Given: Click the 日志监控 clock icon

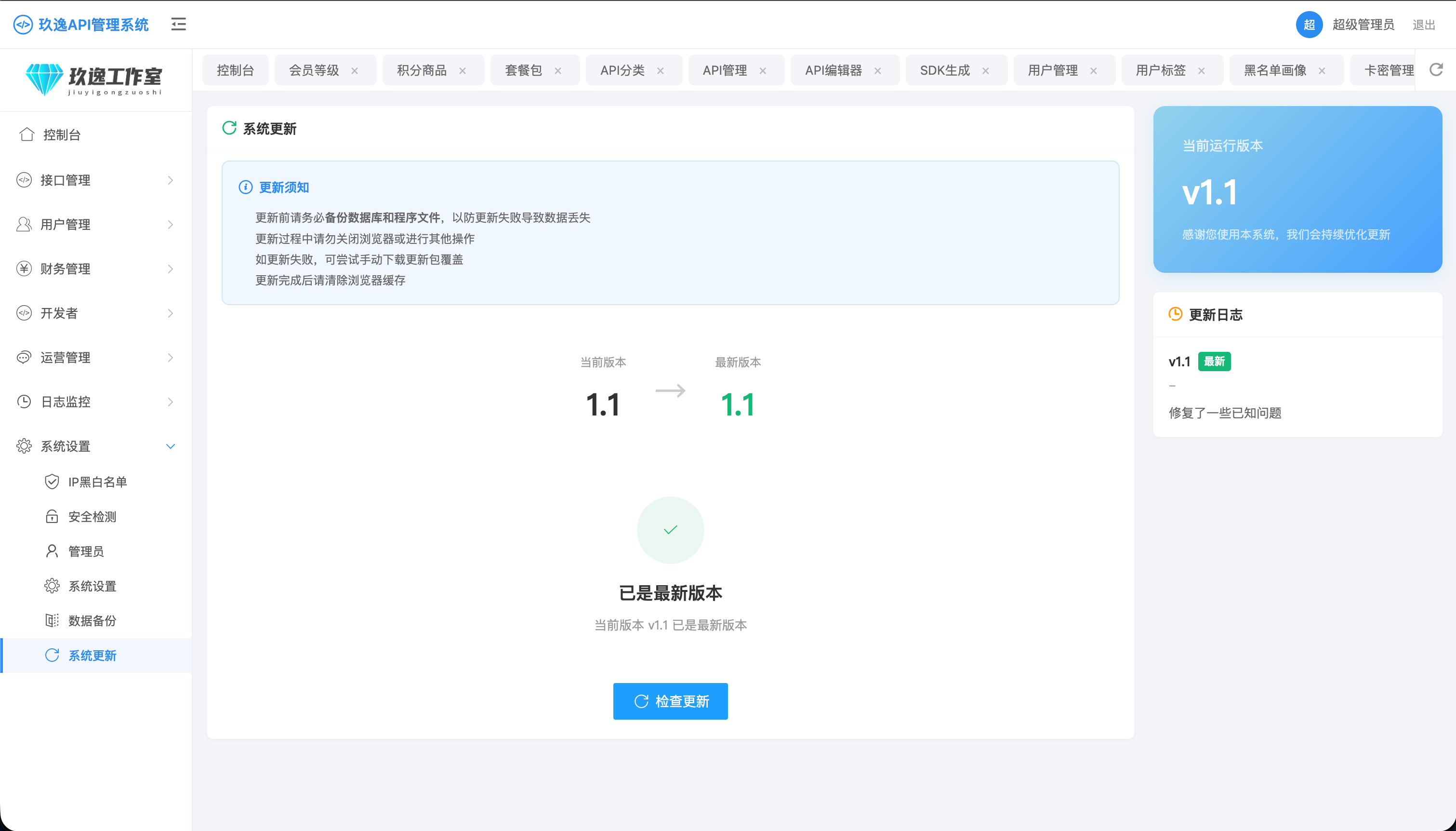Looking at the screenshot, I should coord(24,401).
